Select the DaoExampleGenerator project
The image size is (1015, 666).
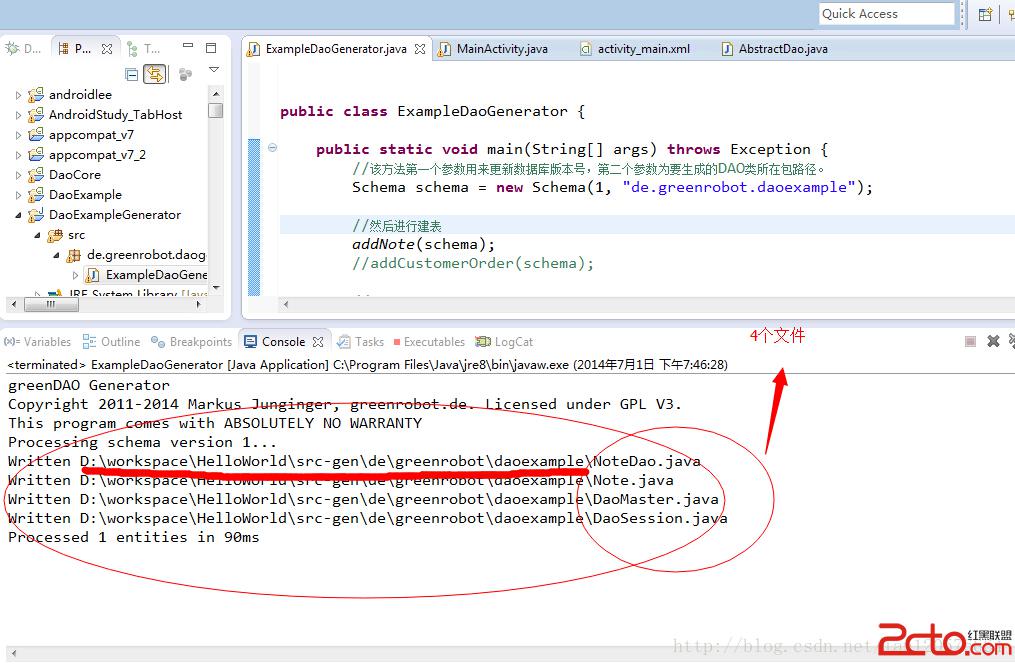coord(115,215)
